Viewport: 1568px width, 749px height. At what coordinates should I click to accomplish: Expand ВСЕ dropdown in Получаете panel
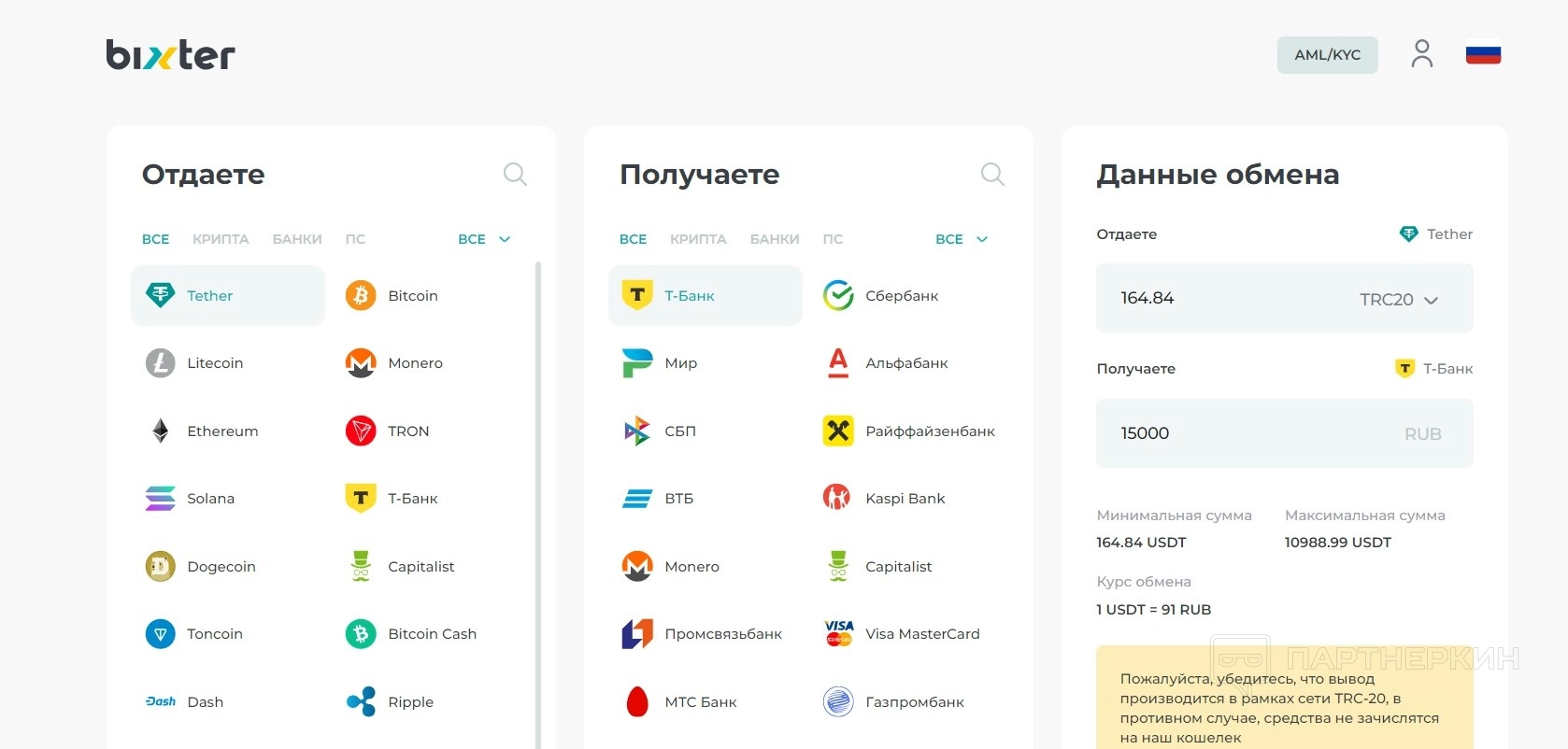[962, 239]
